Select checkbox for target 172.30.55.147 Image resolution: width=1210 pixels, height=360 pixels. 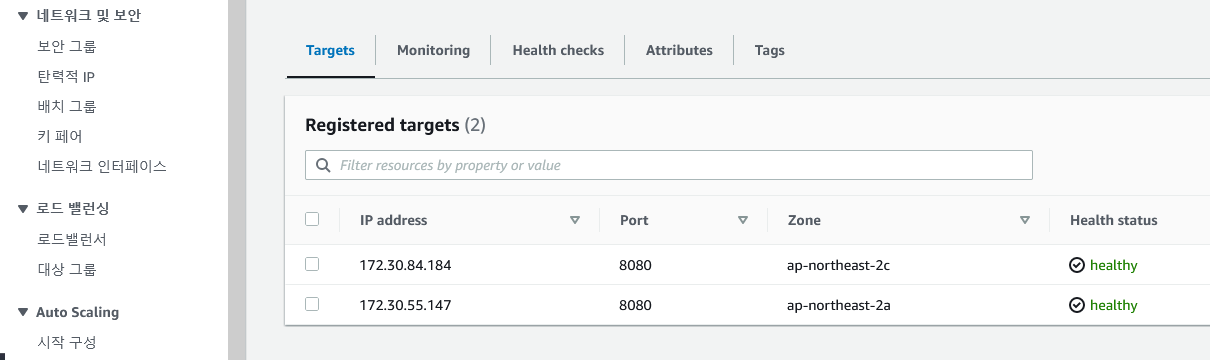coord(312,304)
